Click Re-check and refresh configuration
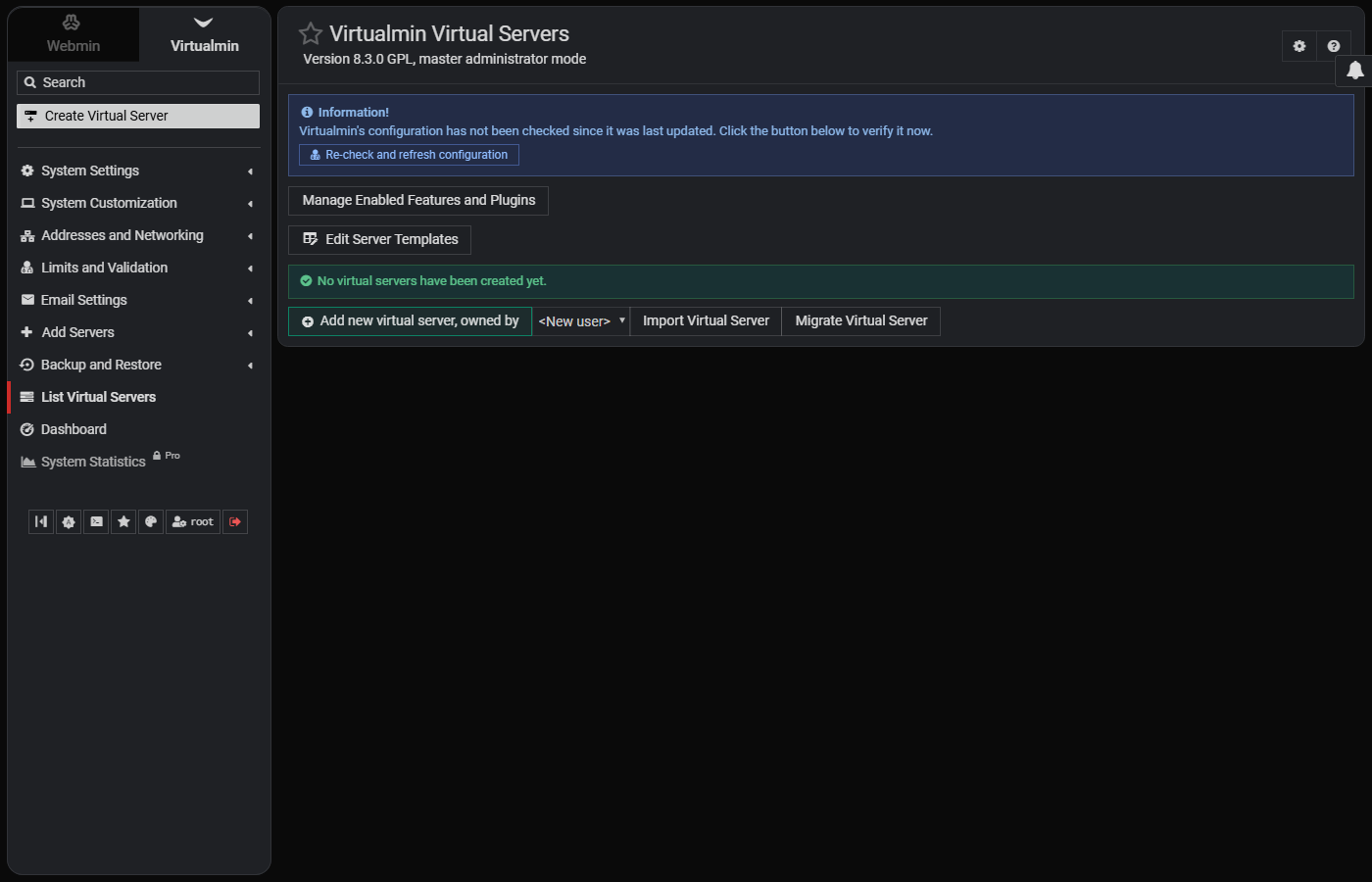The height and width of the screenshot is (882, 1372). 409,155
